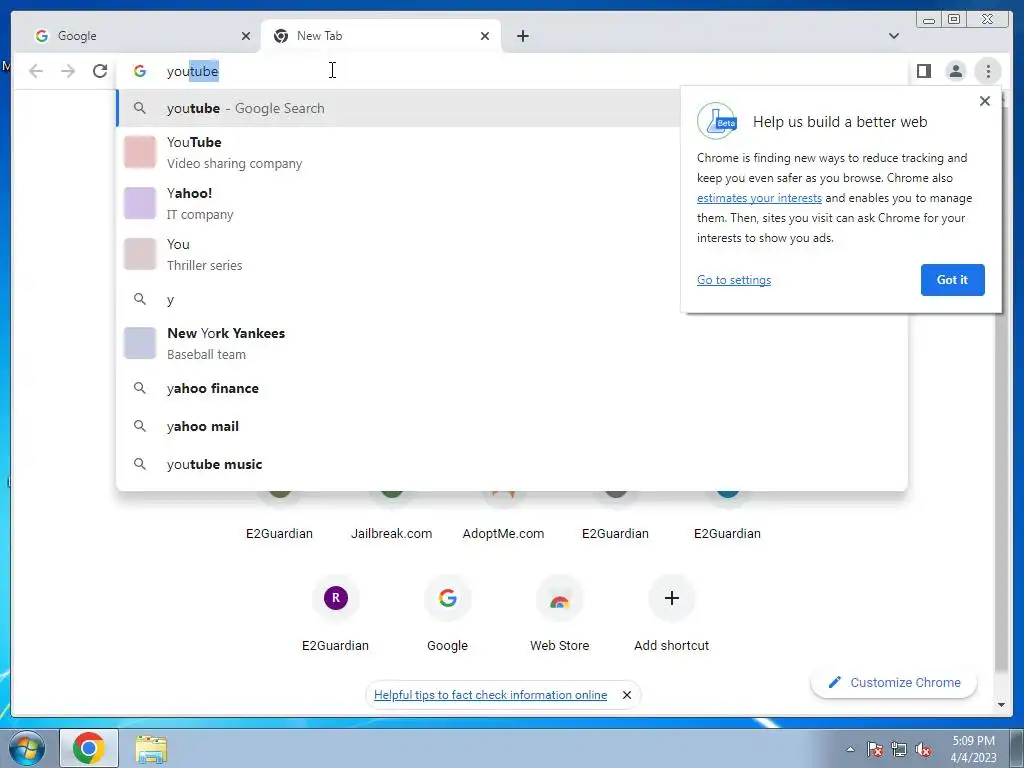Click the YouTube suggestion thumbnail
Viewport: 1024px width, 768px height.
coord(140,152)
